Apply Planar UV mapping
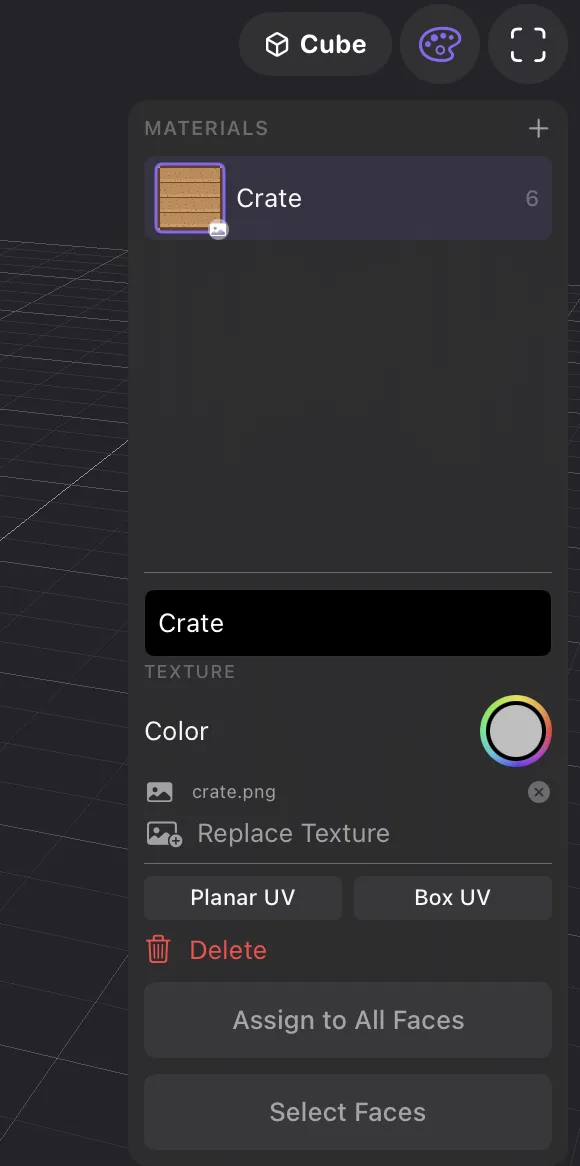The image size is (580, 1166). [243, 898]
